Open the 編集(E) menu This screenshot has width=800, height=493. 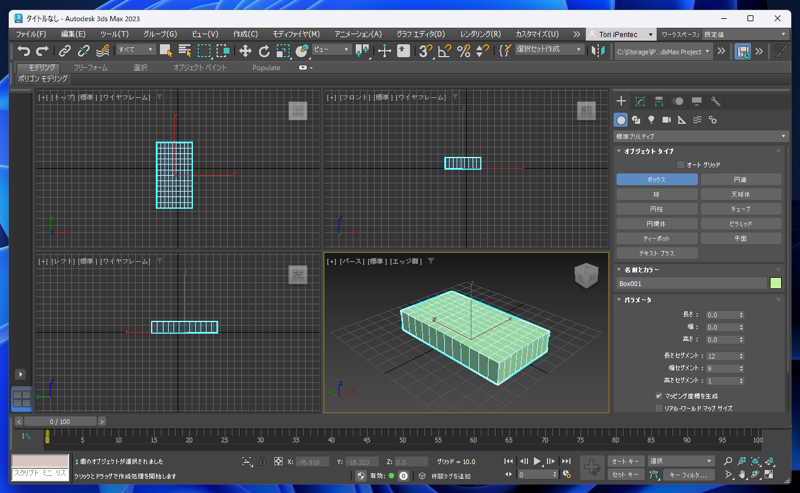tap(73, 34)
